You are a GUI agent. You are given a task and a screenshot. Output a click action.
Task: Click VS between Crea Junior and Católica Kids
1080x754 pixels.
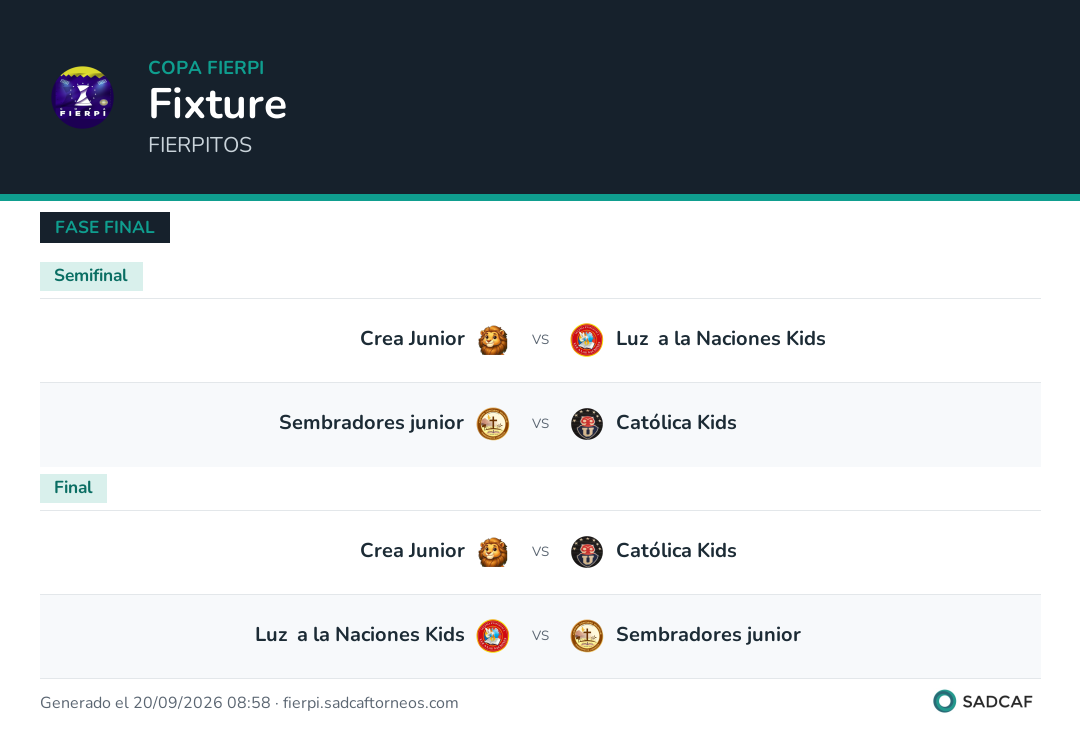tap(540, 552)
